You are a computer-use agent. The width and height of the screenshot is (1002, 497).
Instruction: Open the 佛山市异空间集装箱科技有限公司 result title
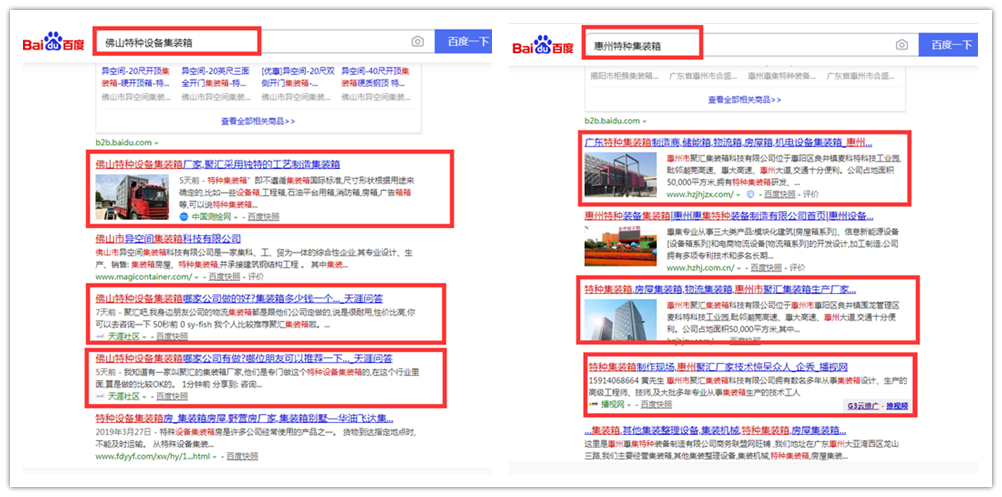pos(168,238)
